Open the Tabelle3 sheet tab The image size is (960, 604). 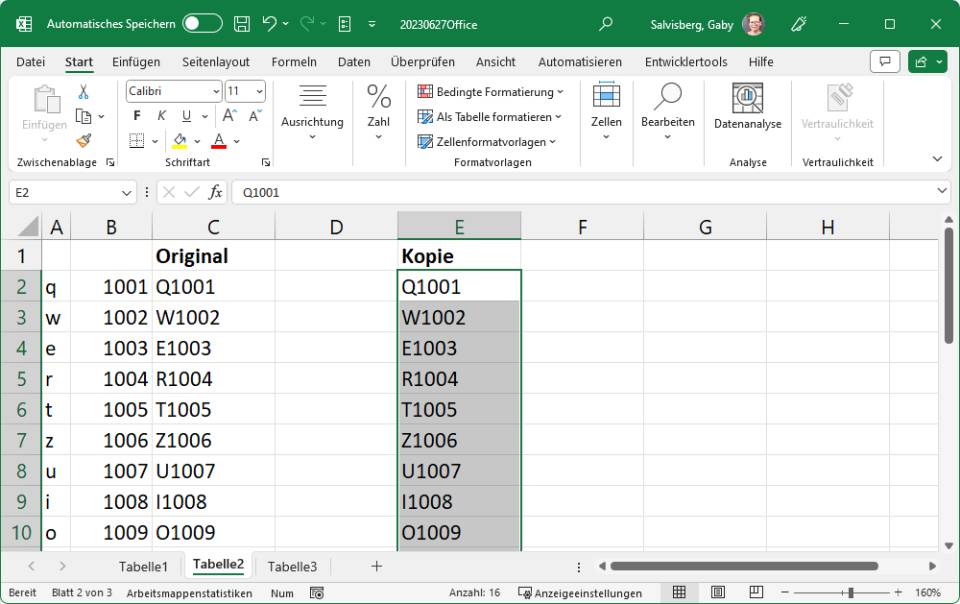(292, 566)
